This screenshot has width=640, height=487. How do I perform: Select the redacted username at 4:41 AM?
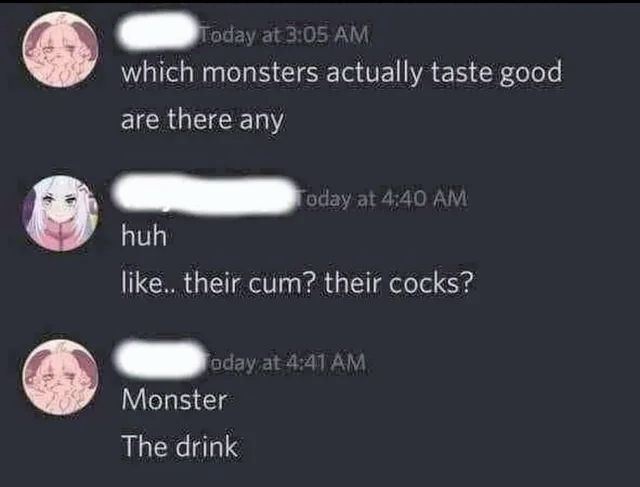tap(161, 359)
